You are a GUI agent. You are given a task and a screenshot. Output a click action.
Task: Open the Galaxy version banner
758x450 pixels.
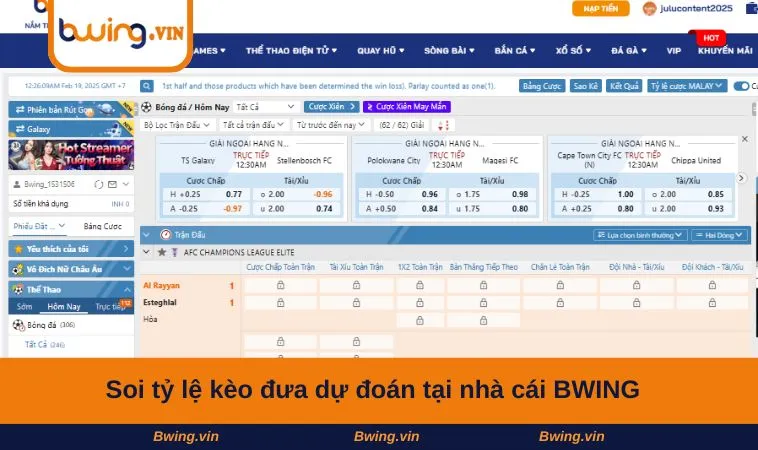click(x=71, y=129)
